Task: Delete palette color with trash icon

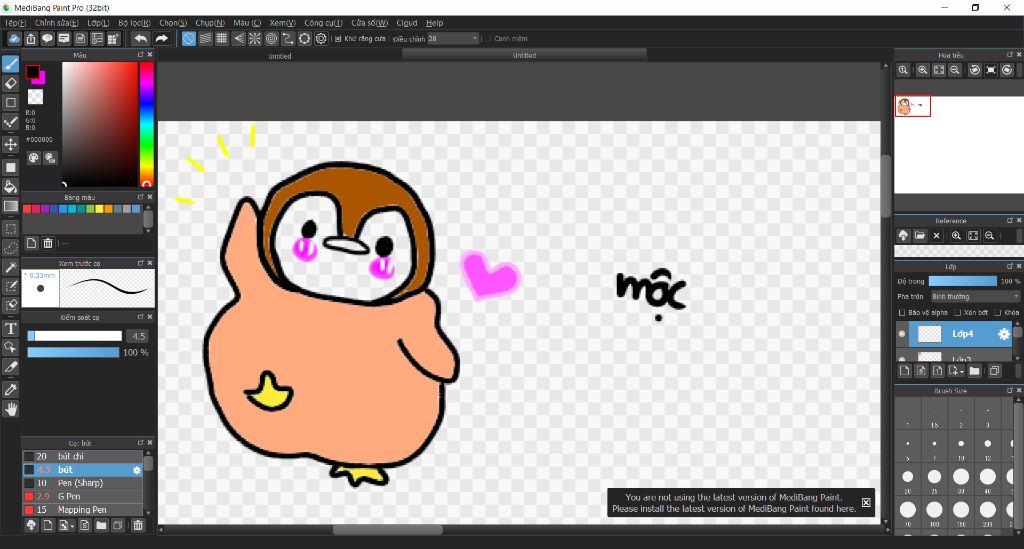Action: (48, 243)
